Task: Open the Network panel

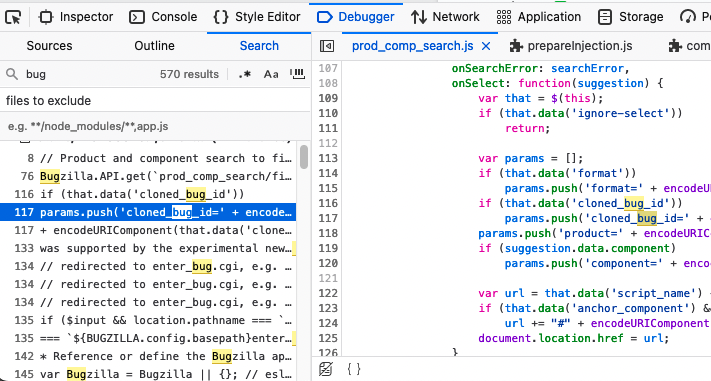Action: (445, 17)
